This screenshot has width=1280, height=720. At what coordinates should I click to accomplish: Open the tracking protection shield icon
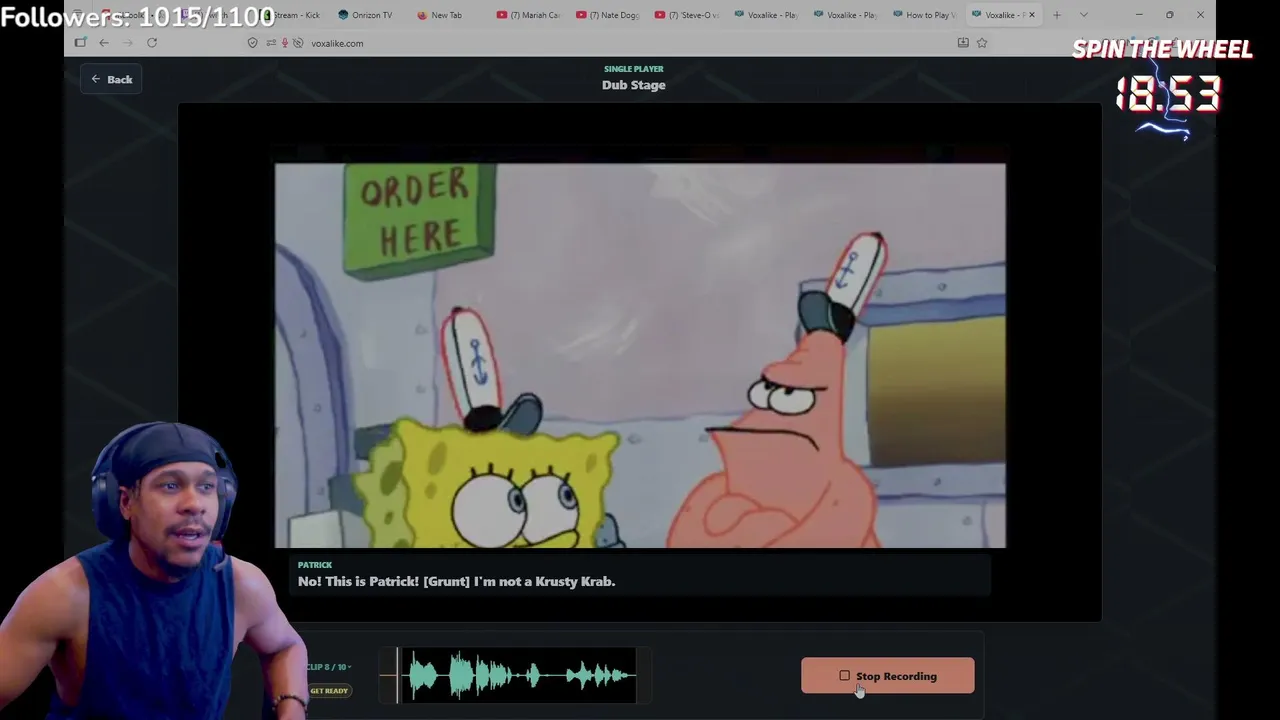pyautogui.click(x=252, y=43)
